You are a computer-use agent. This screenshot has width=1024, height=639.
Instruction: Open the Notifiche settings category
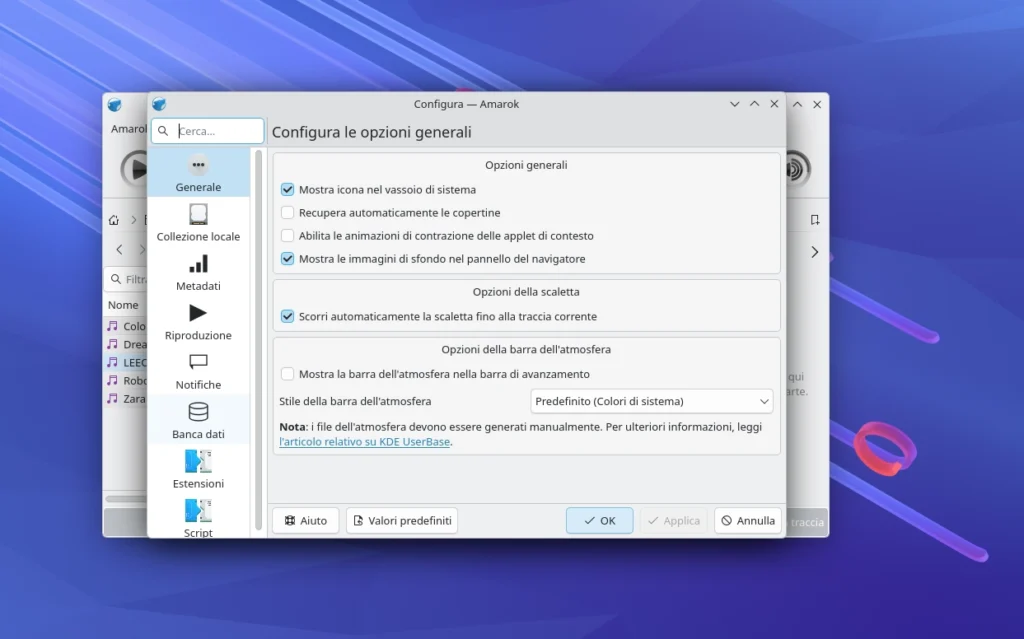198,370
